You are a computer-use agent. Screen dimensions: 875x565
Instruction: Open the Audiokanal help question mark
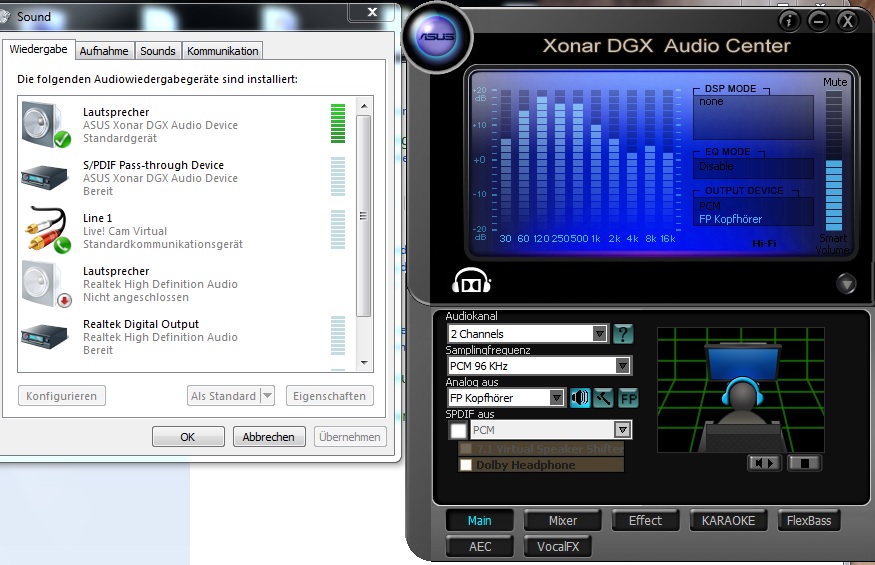click(x=623, y=334)
